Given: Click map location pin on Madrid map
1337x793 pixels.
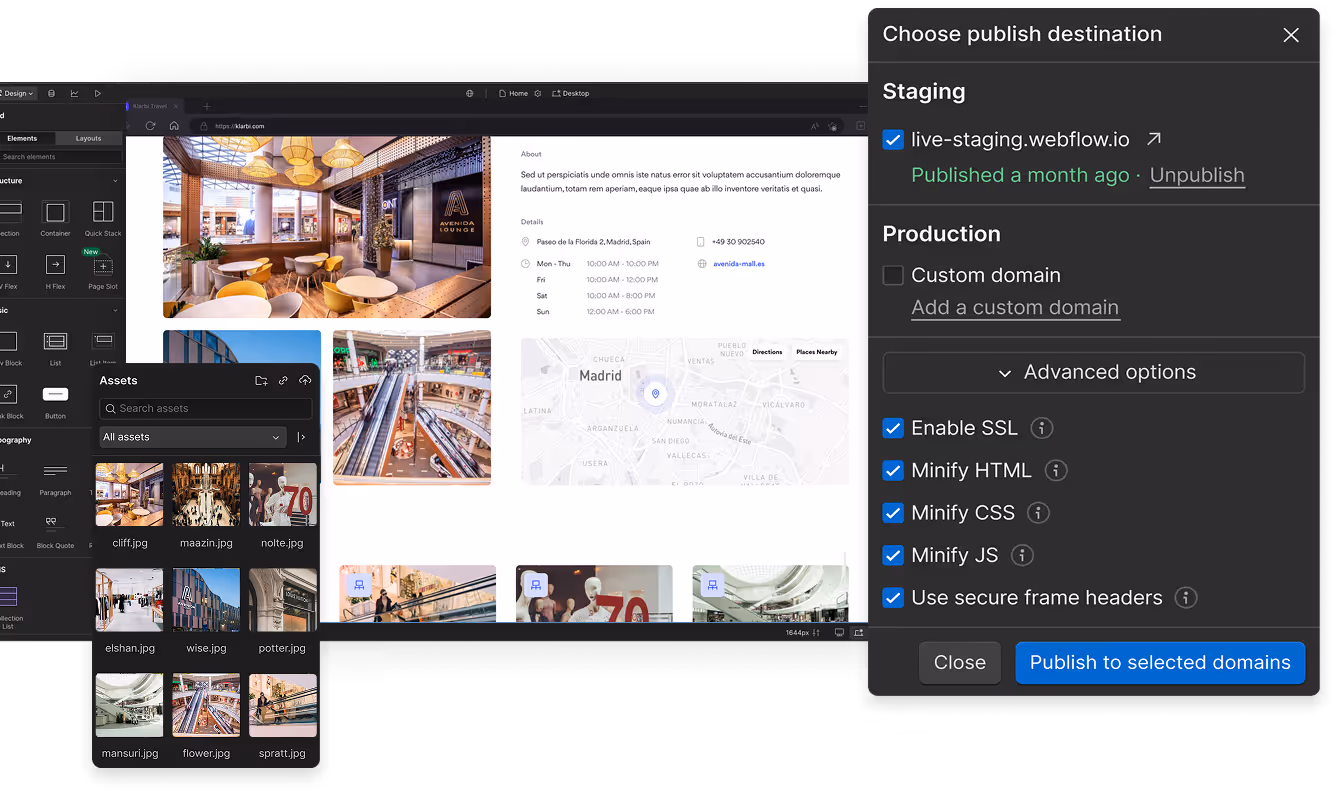Looking at the screenshot, I should (x=656, y=394).
